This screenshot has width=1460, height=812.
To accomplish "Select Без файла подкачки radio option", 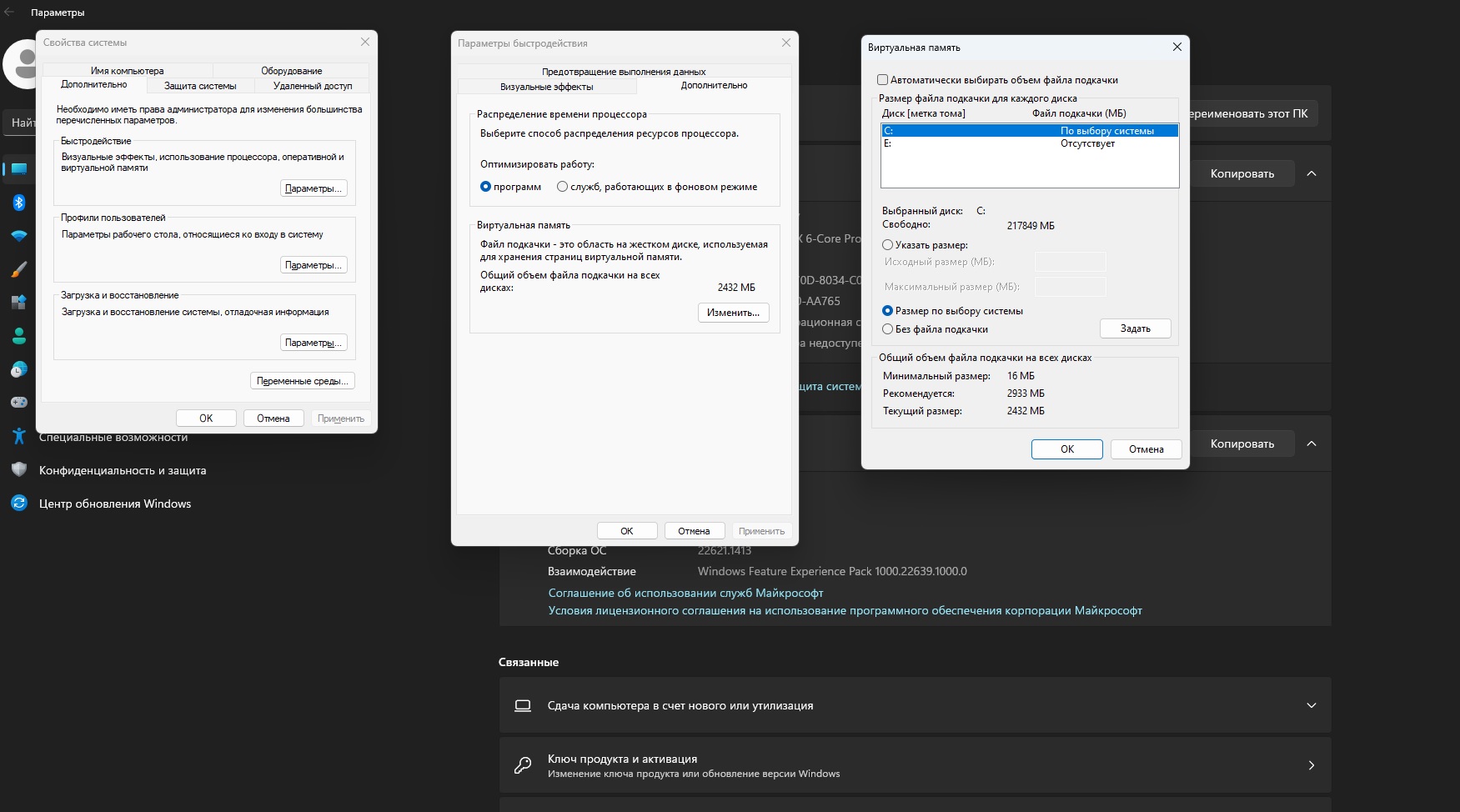I will (x=887, y=329).
